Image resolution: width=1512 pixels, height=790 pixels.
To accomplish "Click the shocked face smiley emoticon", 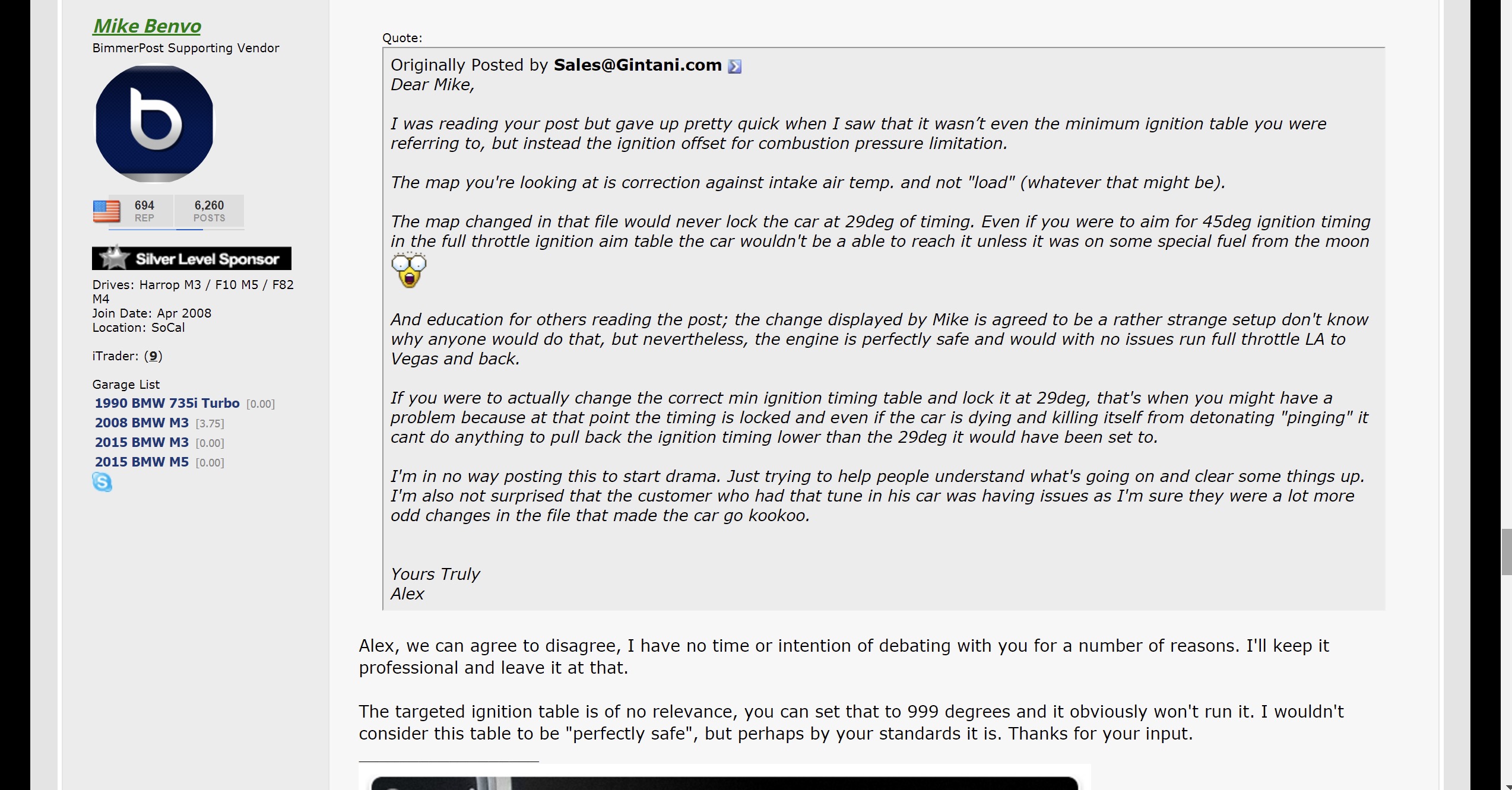I will pyautogui.click(x=409, y=270).
